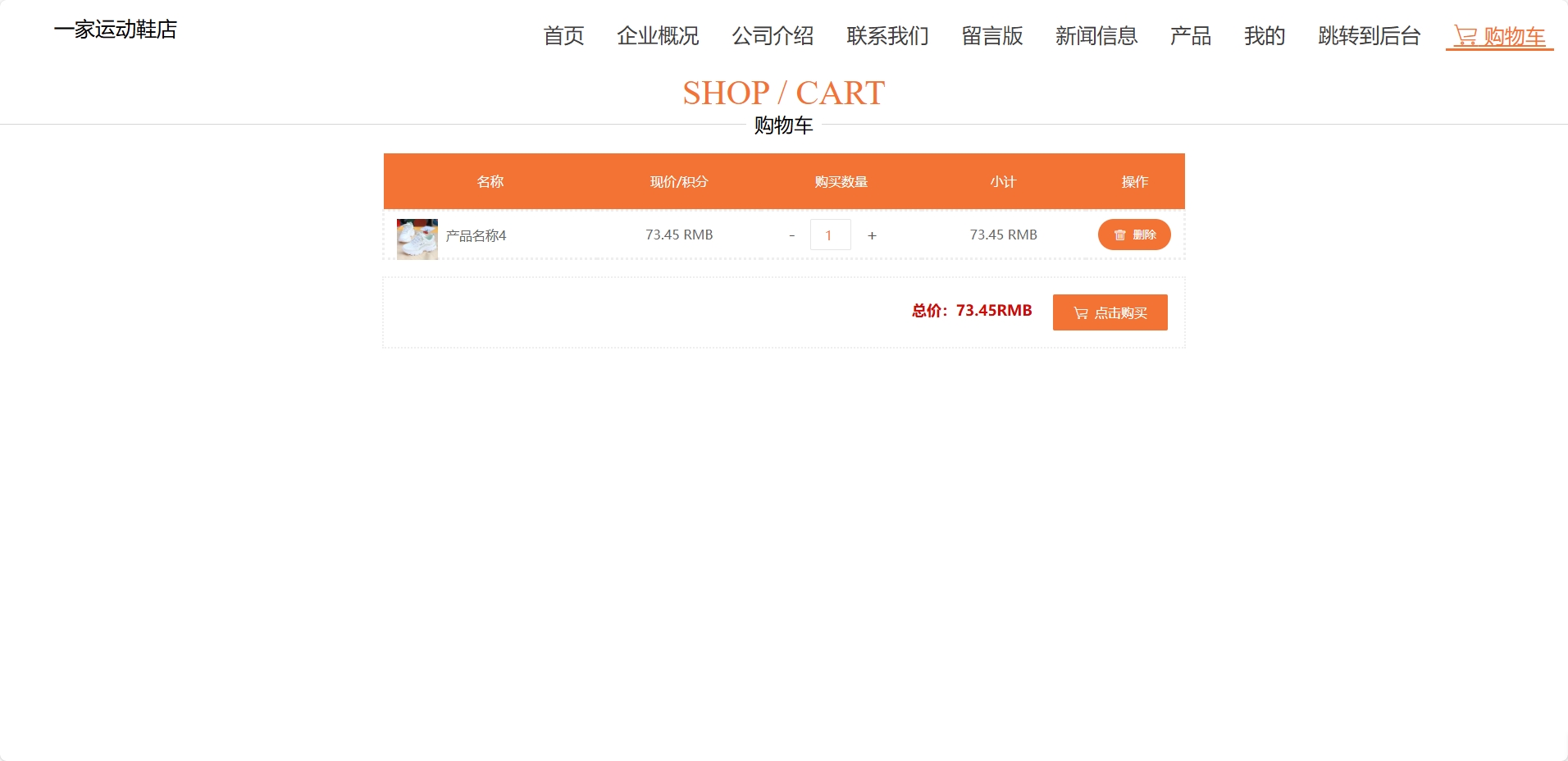1568x761 pixels.
Task: Open the 联系我们 contact page link
Action: tap(888, 36)
